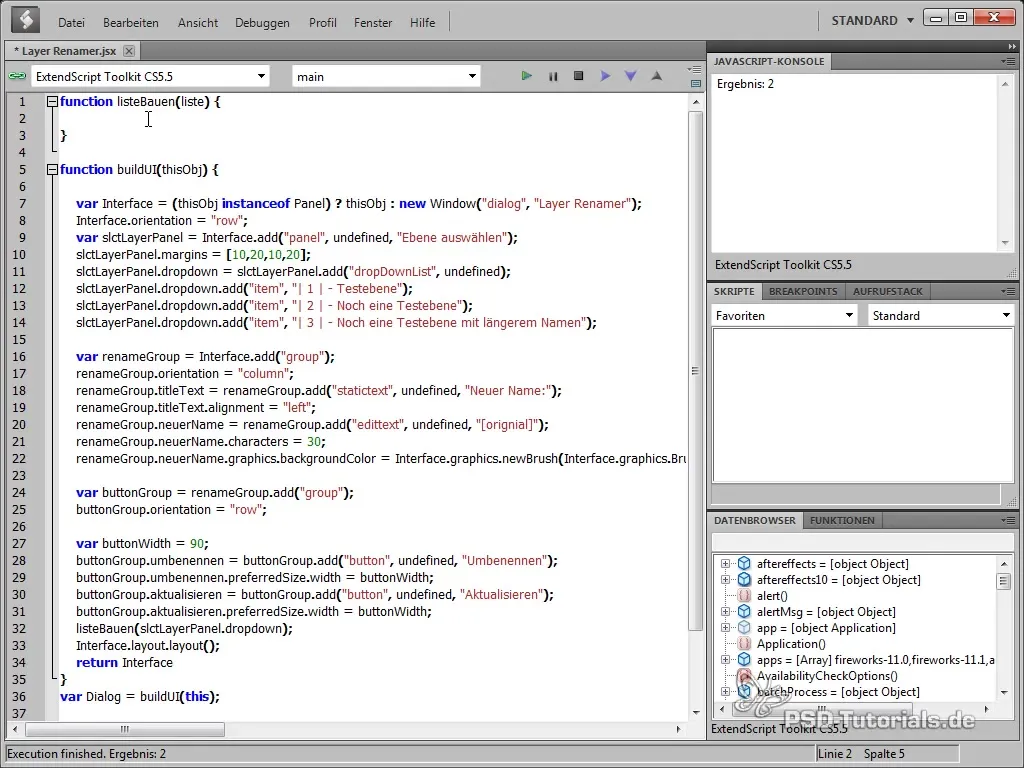Click the editor vertical scrollbar thumb

(696, 370)
